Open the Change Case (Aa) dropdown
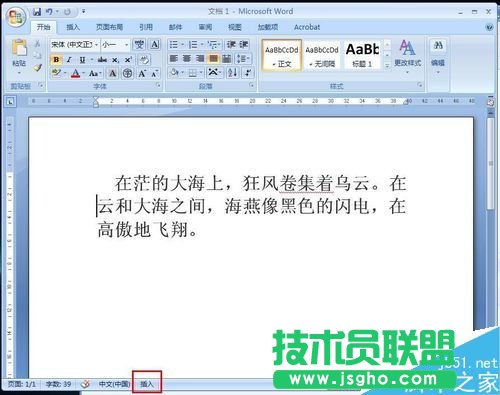Image resolution: width=500 pixels, height=395 pixels. (x=95, y=73)
